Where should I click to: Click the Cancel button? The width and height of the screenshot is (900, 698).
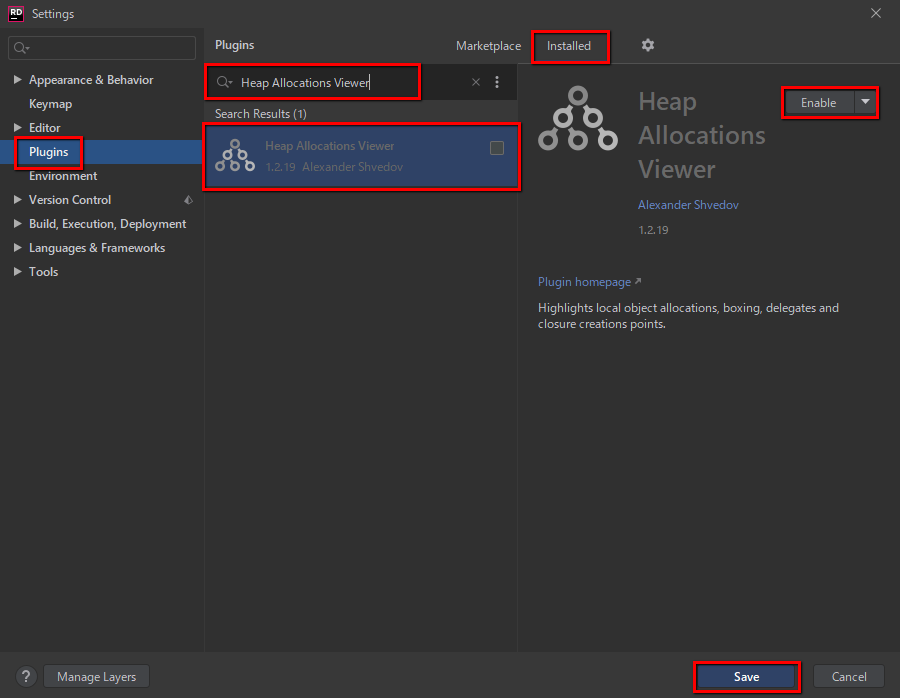point(849,677)
